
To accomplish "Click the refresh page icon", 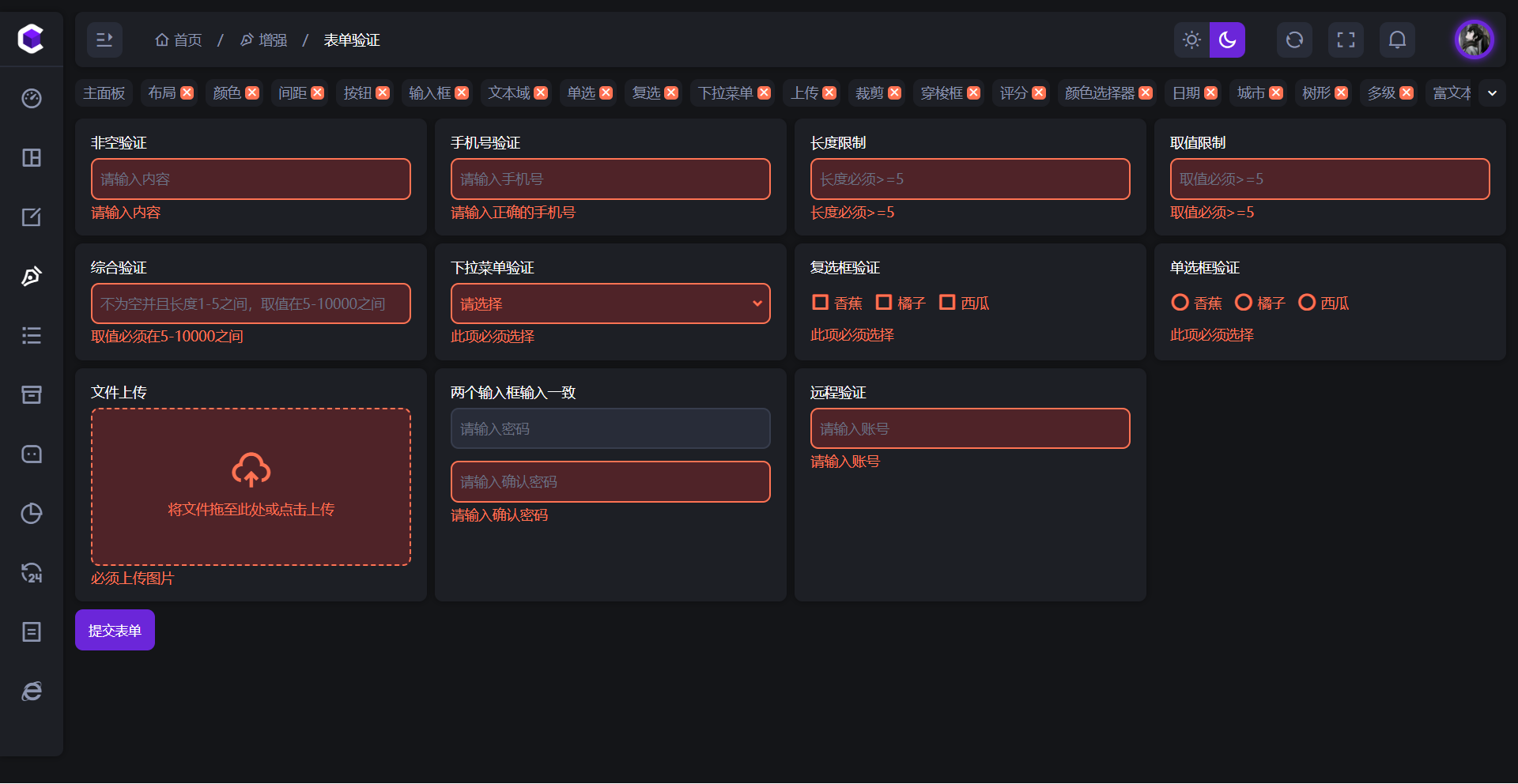I will click(x=1294, y=40).
